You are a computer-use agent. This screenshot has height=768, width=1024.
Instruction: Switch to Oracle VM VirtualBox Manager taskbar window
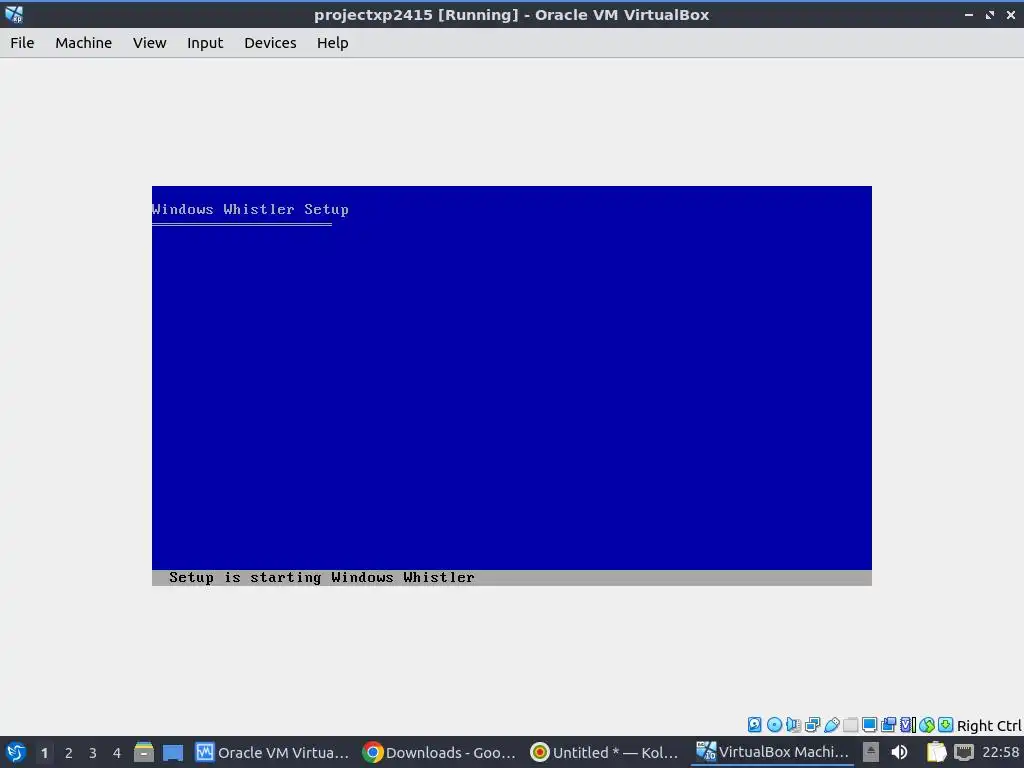[x=273, y=752]
